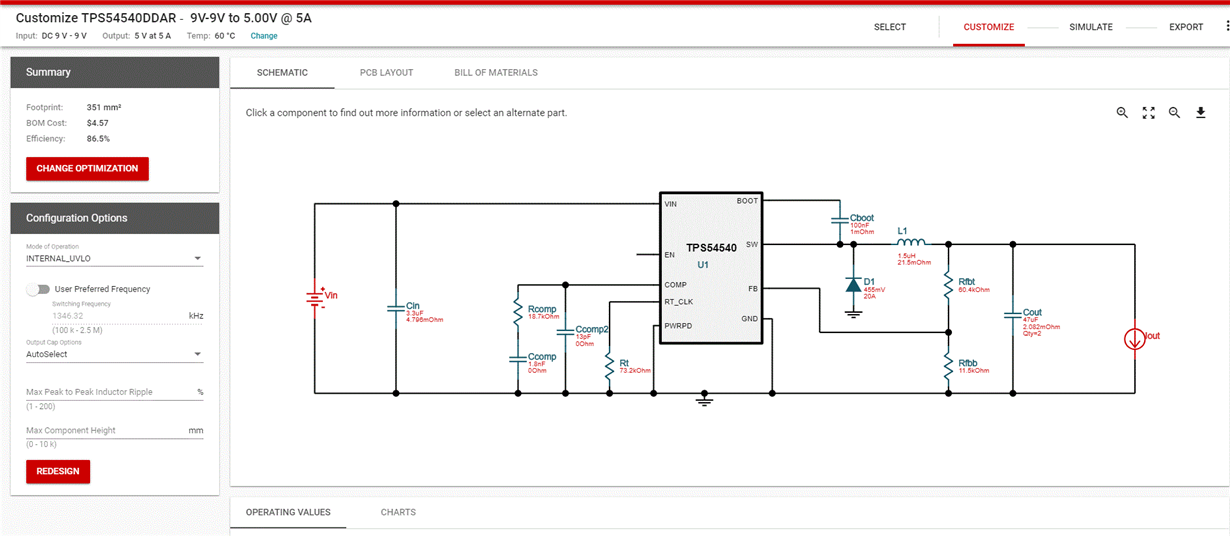Go to the Export step
1230x536 pixels.
pos(1187,27)
